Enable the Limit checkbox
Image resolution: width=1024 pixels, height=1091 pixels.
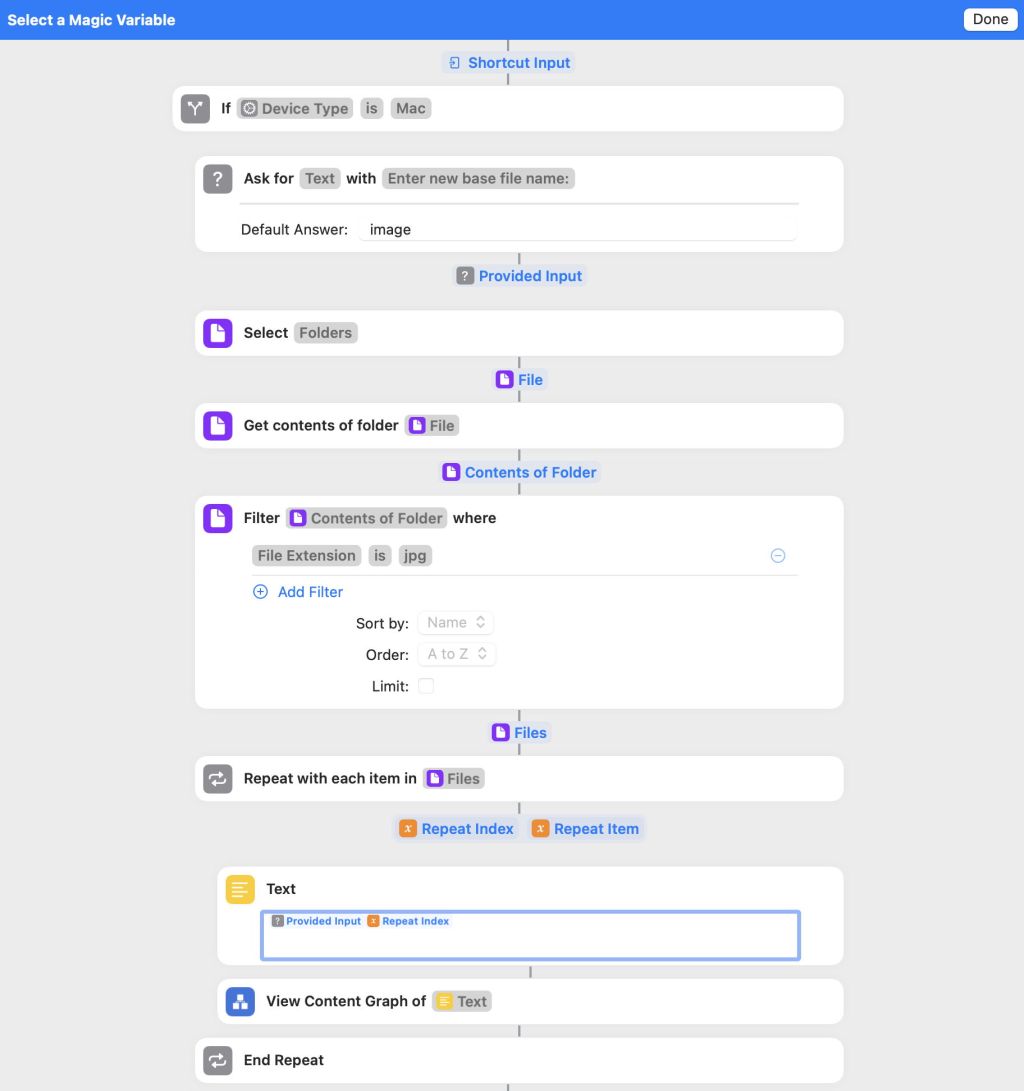coord(426,686)
